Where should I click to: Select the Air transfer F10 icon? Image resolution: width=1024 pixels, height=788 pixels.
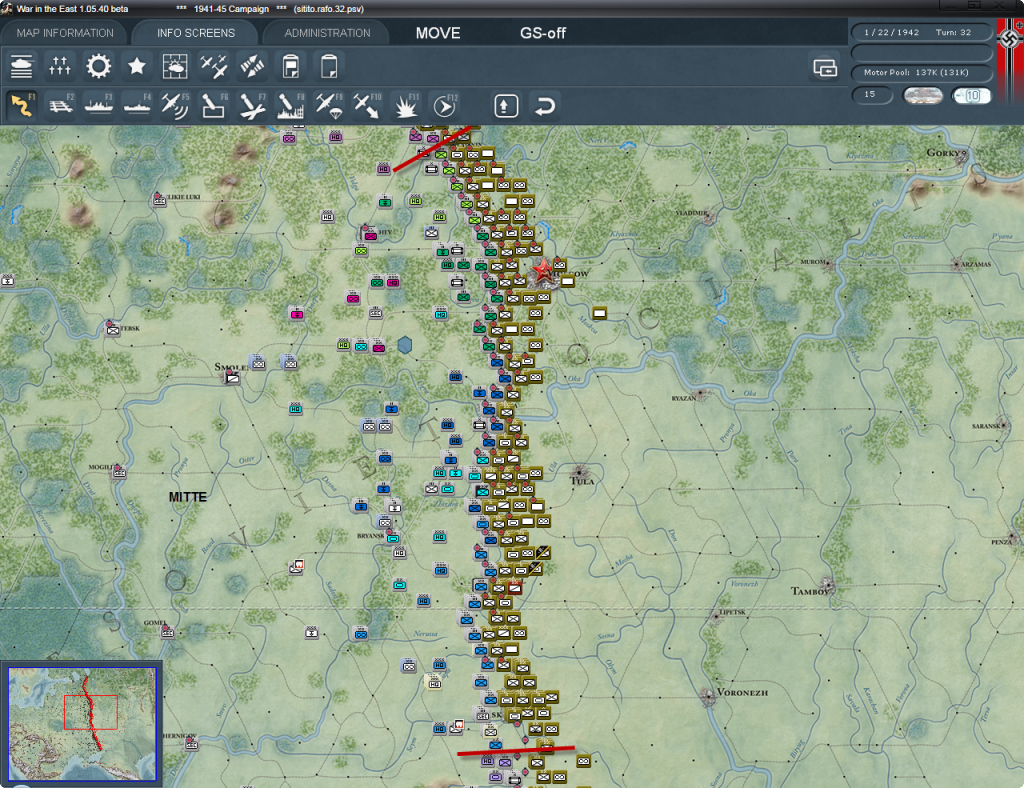tap(367, 106)
